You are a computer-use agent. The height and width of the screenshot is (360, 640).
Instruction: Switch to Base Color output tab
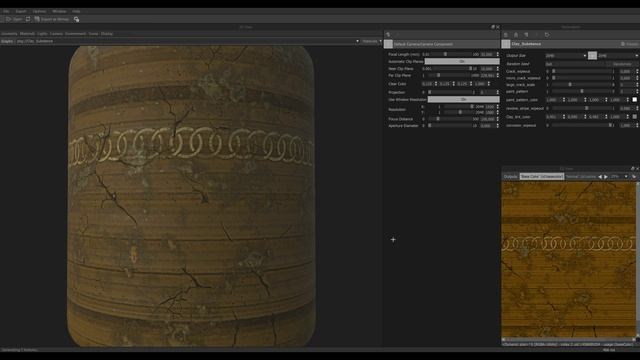[542, 177]
